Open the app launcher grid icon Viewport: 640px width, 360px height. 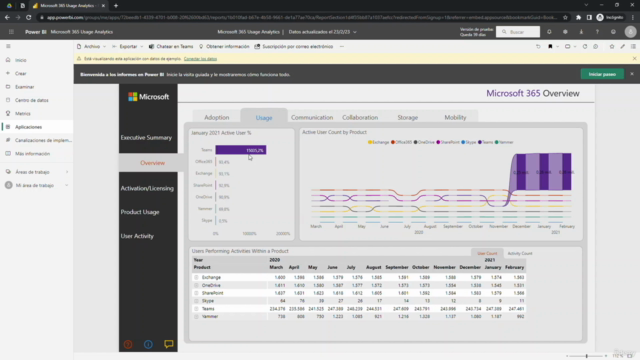(11, 32)
